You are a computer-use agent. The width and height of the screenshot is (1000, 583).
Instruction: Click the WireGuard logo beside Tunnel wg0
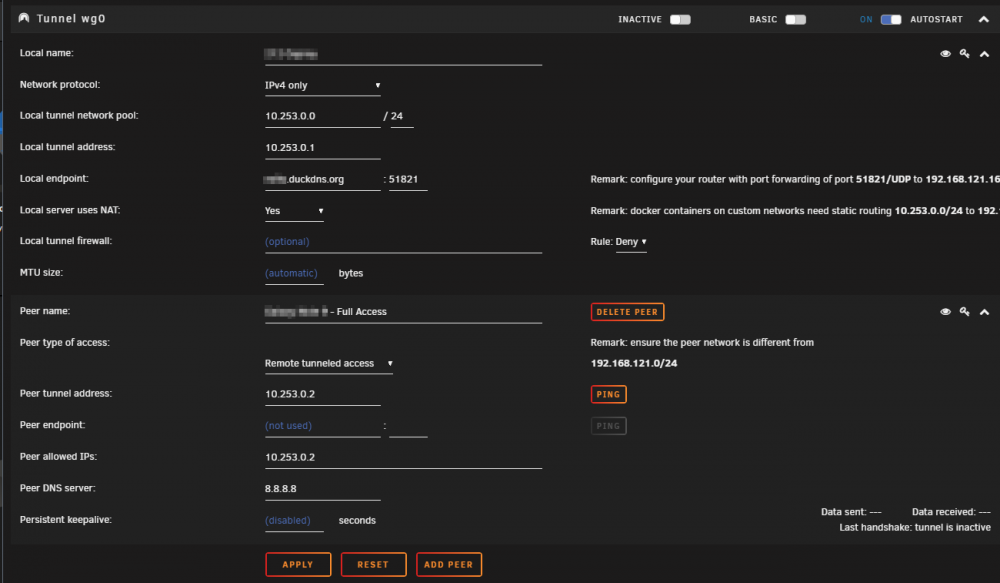click(x=24, y=18)
